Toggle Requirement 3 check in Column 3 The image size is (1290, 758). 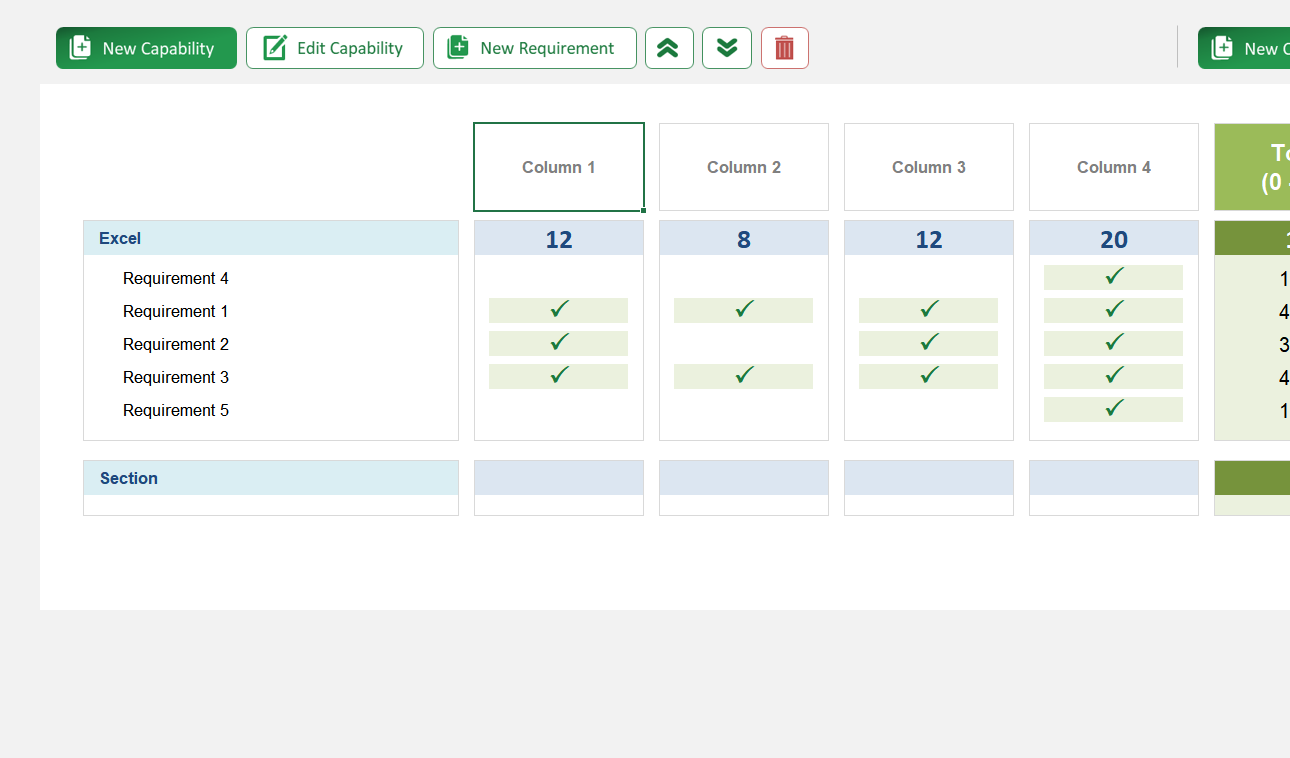point(928,376)
